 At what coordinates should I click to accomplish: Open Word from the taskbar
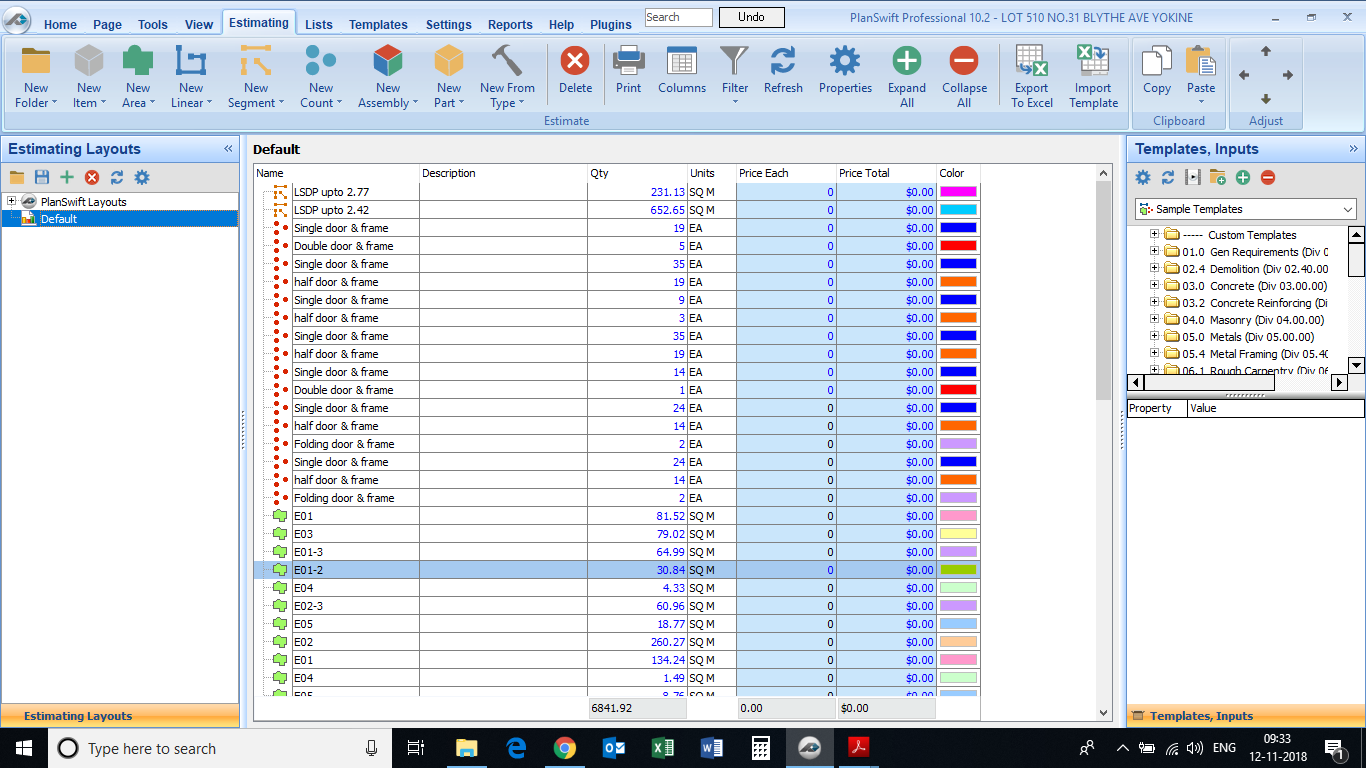(x=711, y=748)
